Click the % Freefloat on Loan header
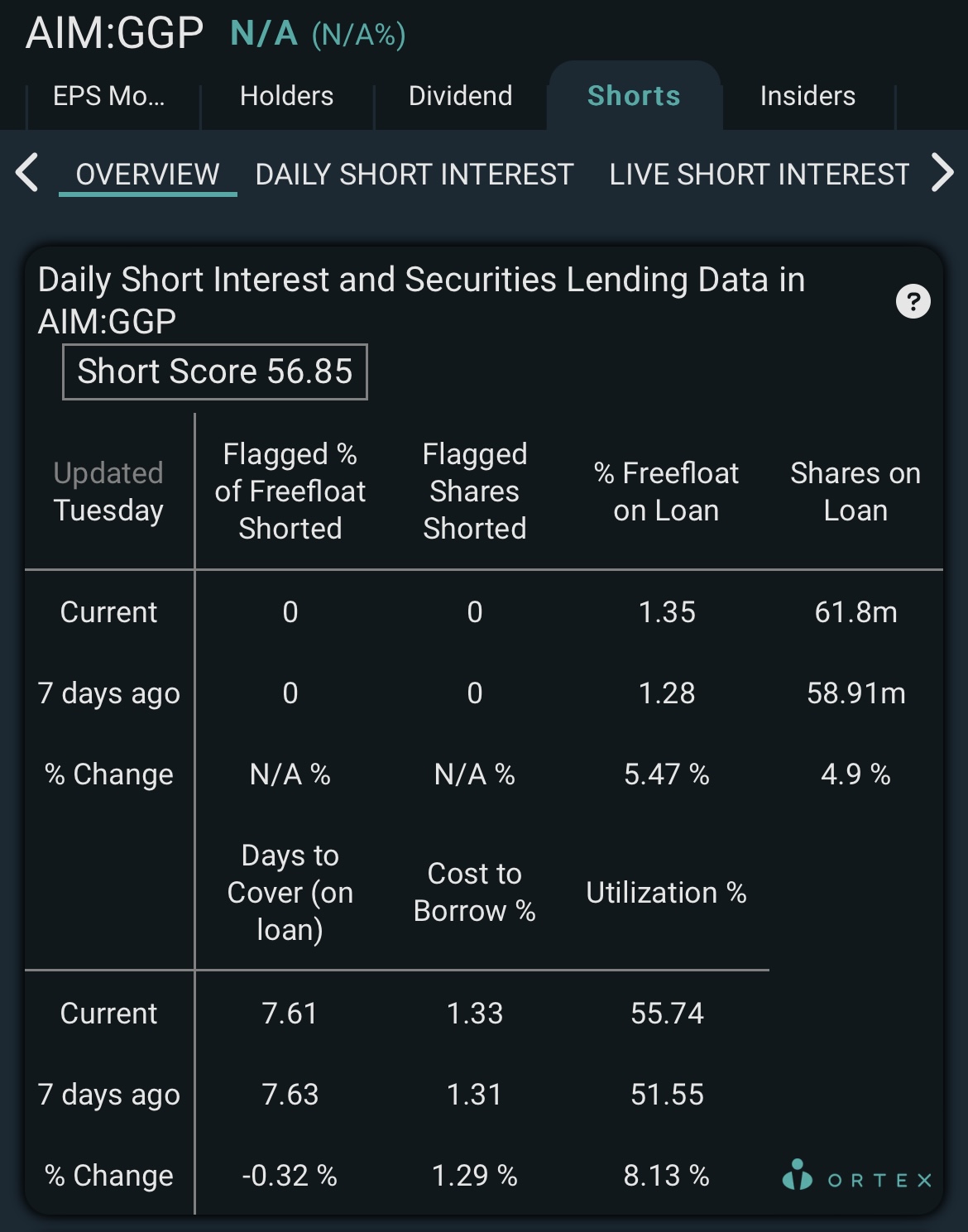This screenshot has height=1232, width=968. point(667,491)
